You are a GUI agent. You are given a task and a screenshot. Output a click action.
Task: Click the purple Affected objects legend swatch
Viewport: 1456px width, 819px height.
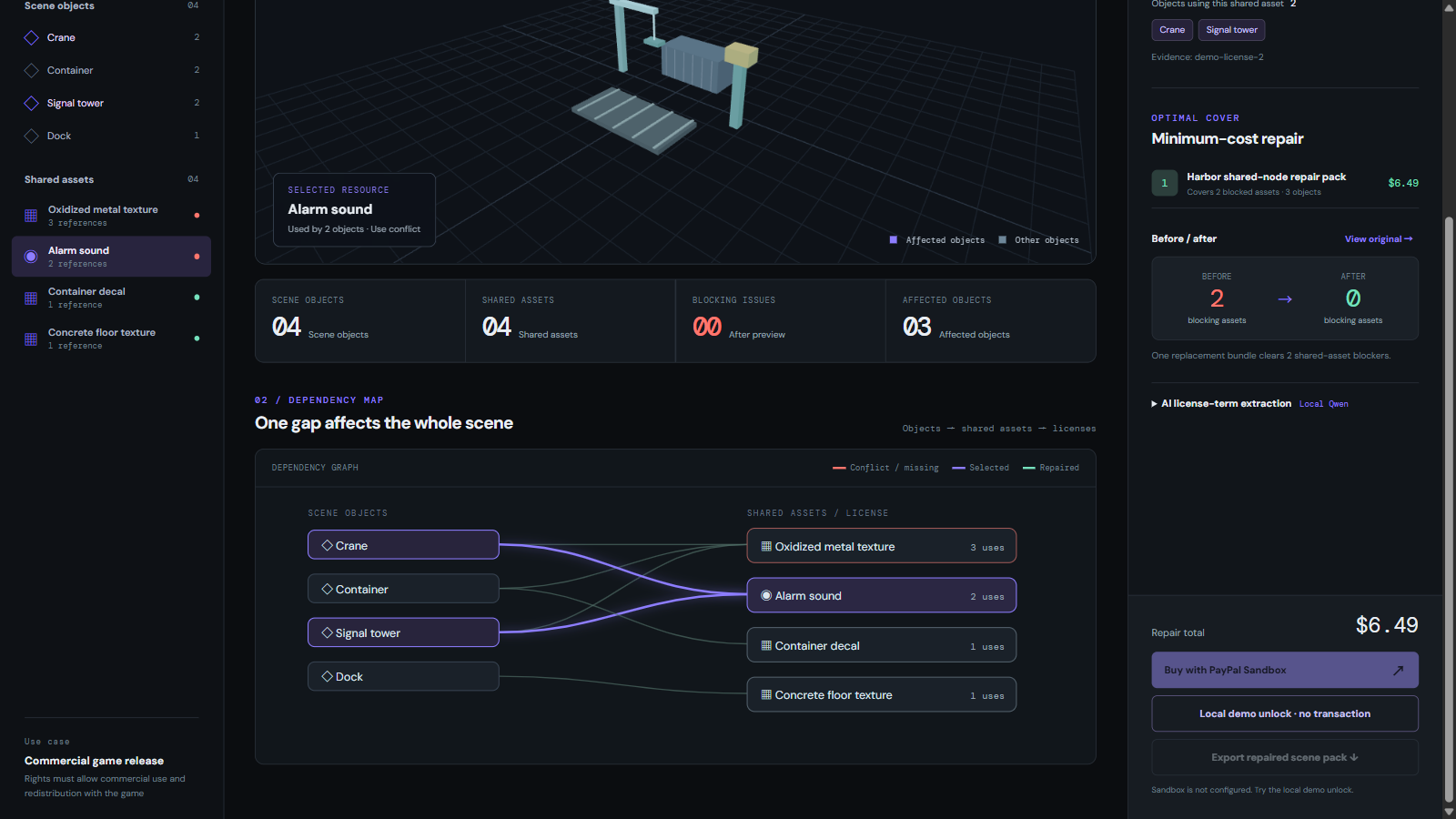pyautogui.click(x=894, y=240)
